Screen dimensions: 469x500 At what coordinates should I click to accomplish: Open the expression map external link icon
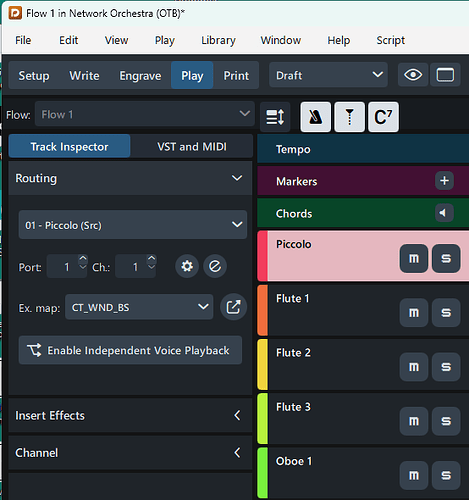pos(233,307)
